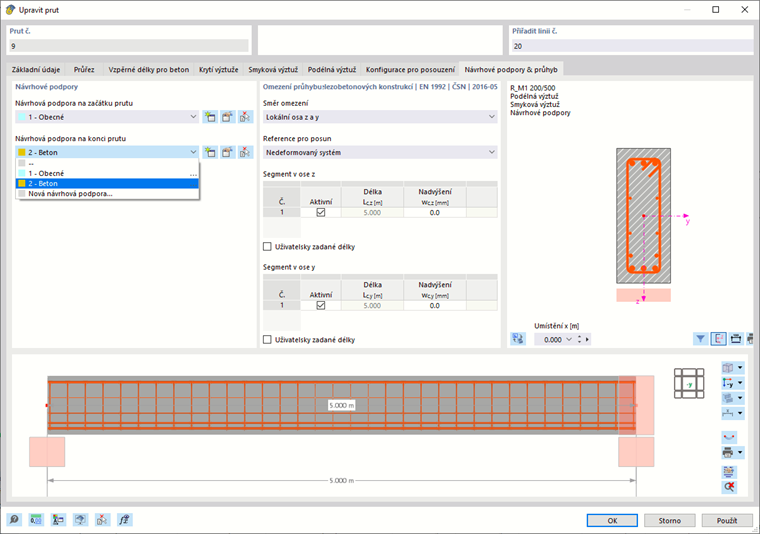The image size is (760, 534).
Task: Open the help speech-bubble icon at bottom left
Action: [14, 519]
